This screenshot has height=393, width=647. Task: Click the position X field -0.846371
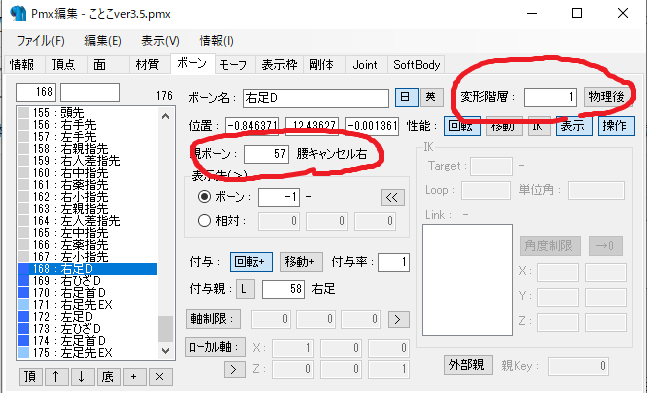(252, 125)
